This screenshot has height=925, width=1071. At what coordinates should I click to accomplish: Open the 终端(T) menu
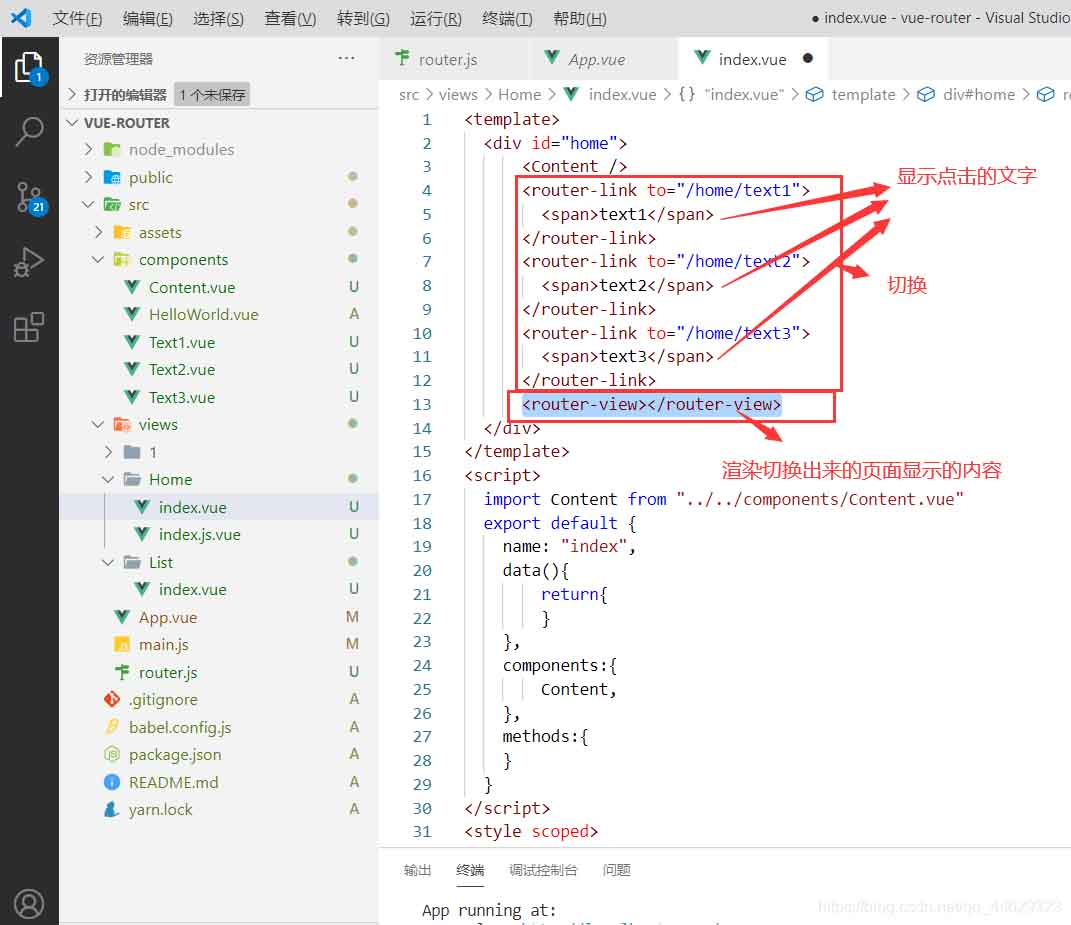click(507, 18)
